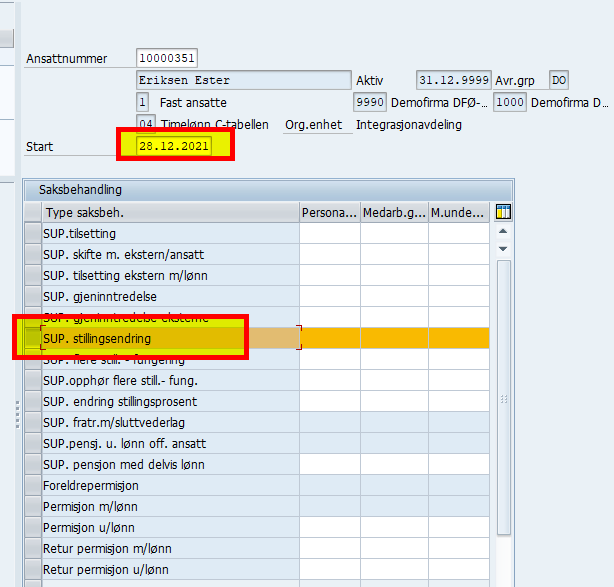
Task: Open the table column configuration icon
Action: coord(503,212)
